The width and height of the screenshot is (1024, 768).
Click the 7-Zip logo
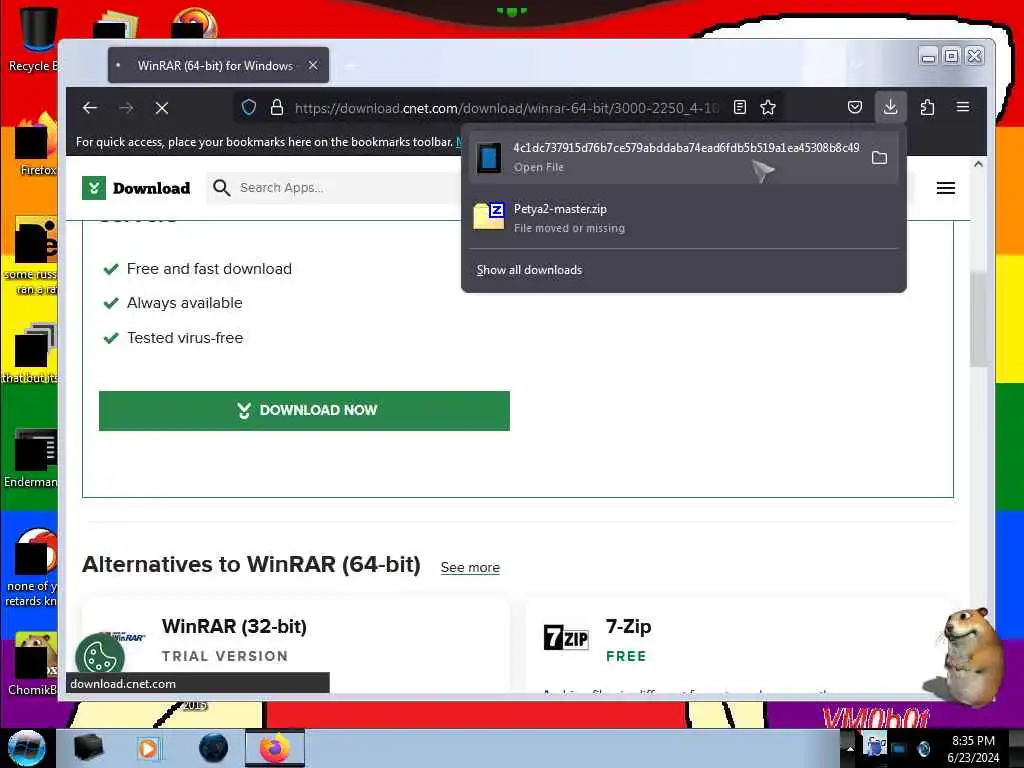tap(566, 637)
